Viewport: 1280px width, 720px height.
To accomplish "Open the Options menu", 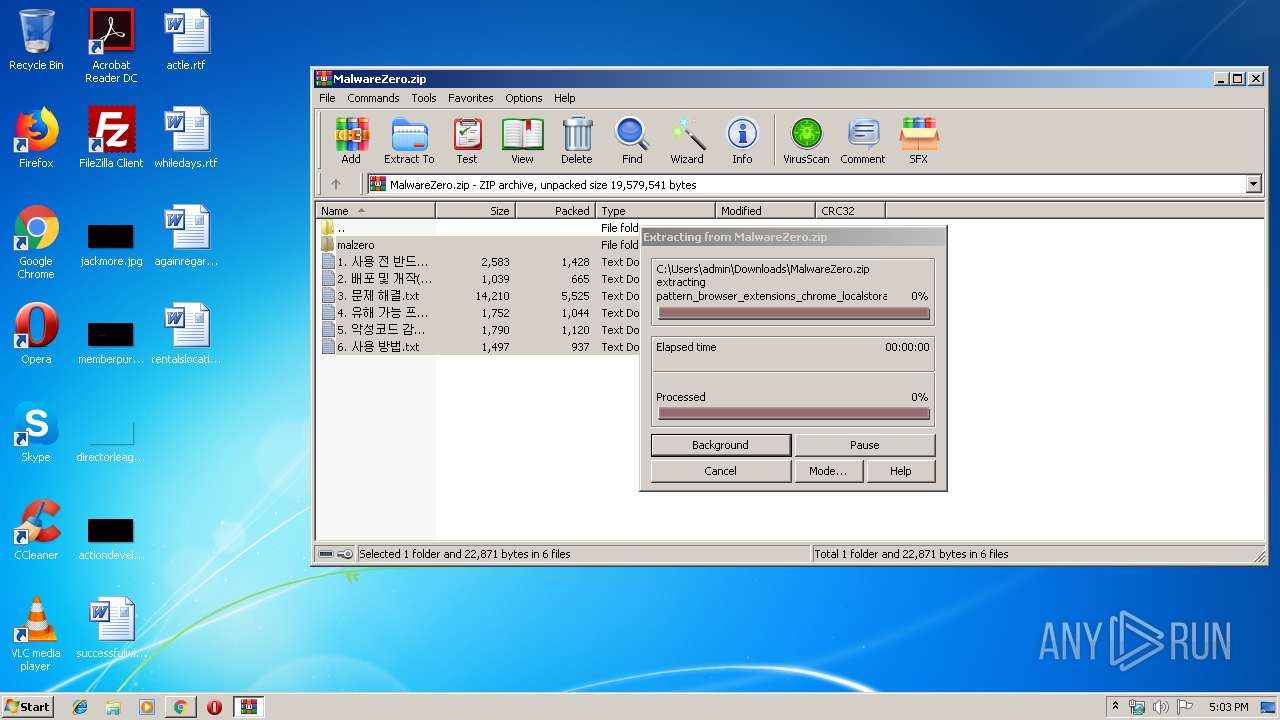I will 523,98.
